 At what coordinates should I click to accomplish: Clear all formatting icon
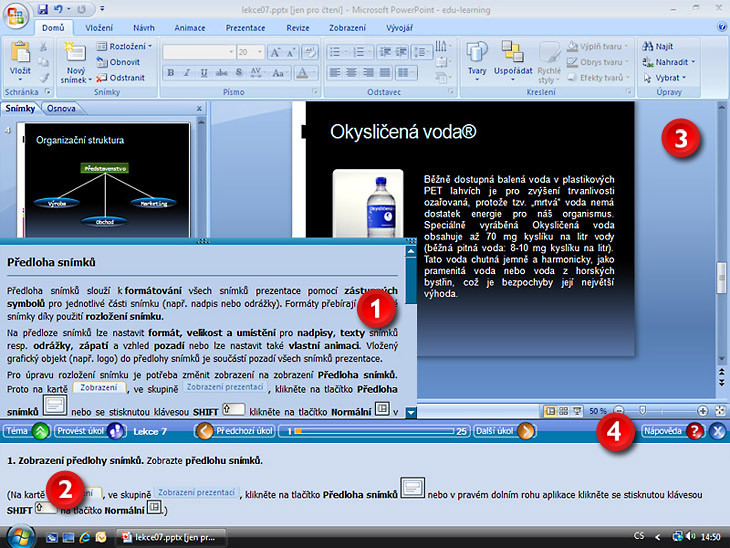point(310,52)
